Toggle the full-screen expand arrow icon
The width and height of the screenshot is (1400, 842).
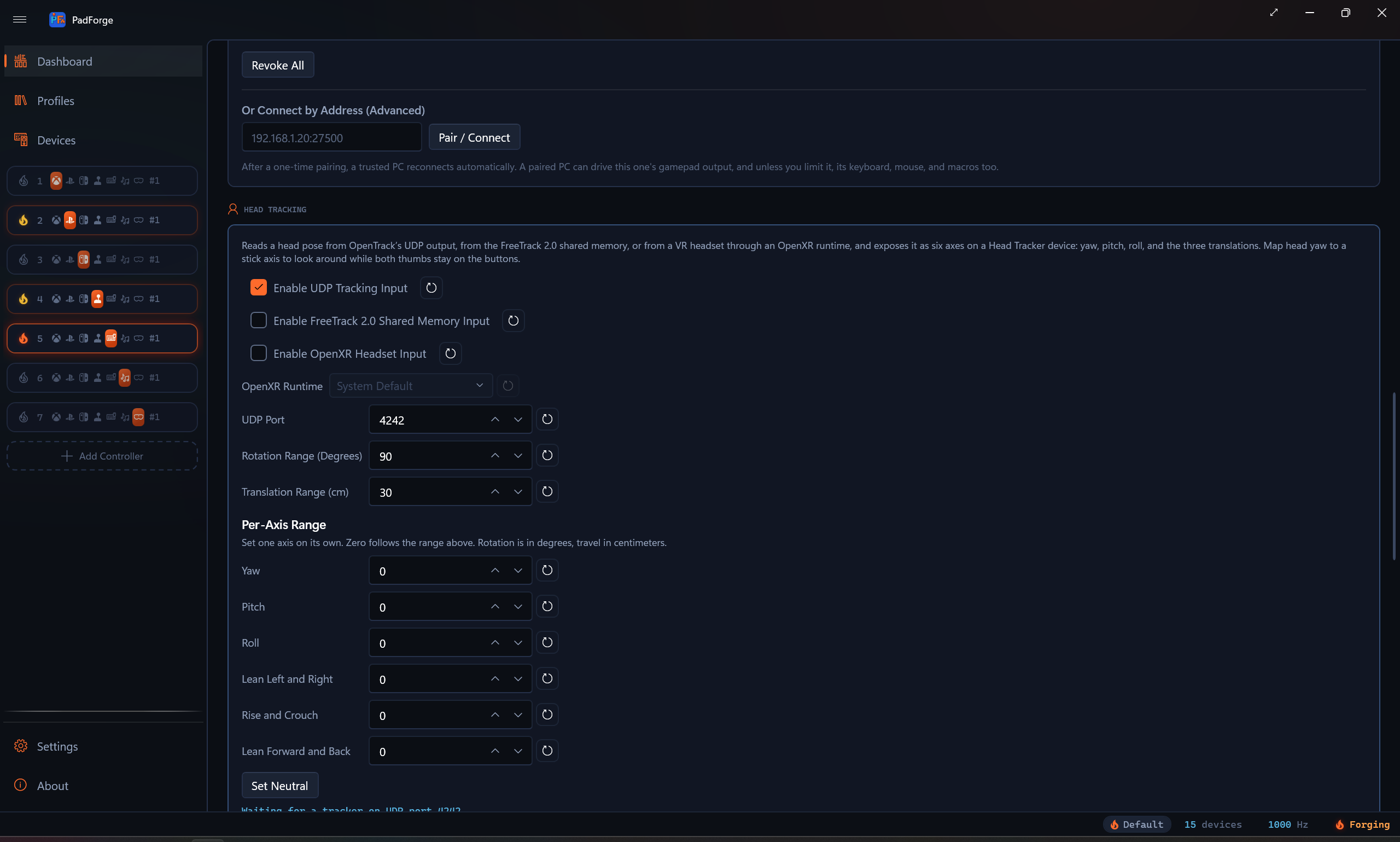(1274, 13)
